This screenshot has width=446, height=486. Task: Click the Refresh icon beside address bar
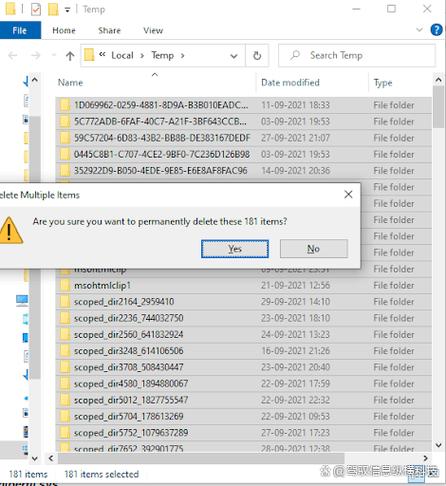pyautogui.click(x=257, y=55)
